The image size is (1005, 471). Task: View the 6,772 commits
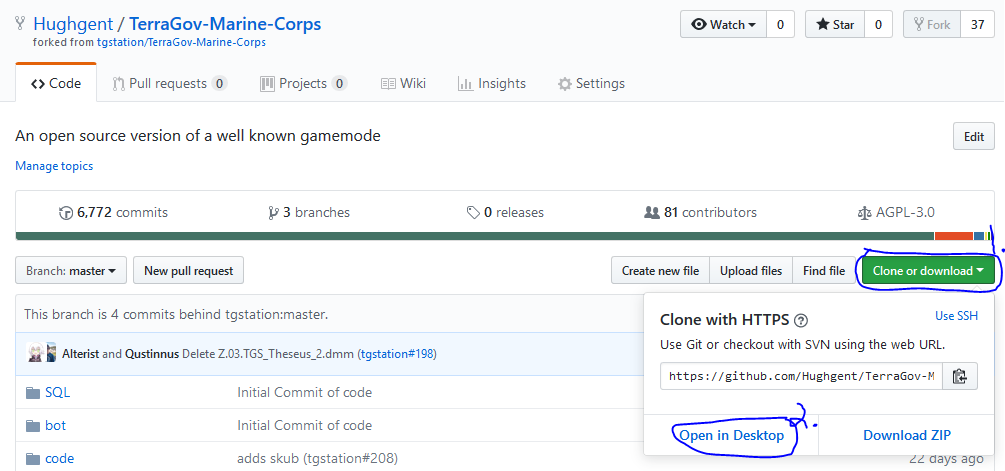pos(113,213)
